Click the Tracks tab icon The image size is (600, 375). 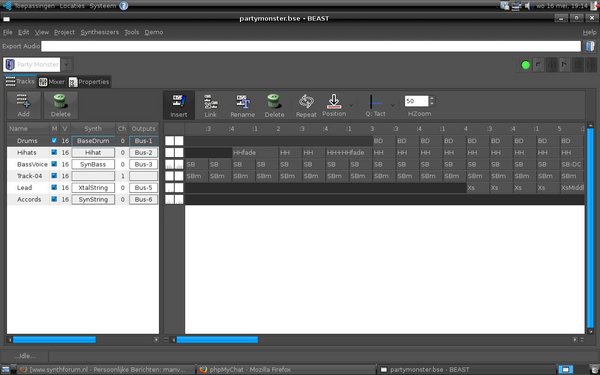click(x=10, y=81)
